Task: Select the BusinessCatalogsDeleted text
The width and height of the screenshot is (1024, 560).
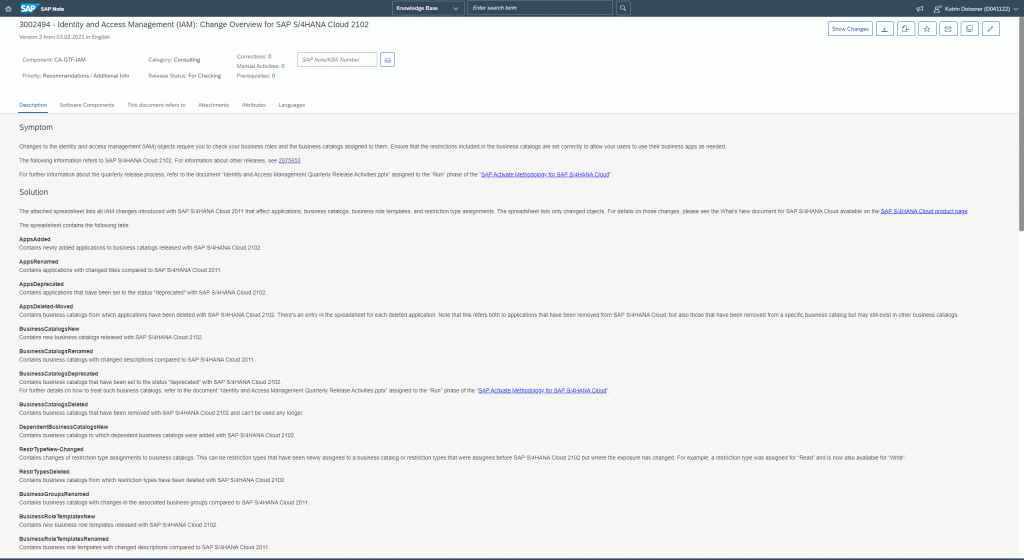Action: (x=53, y=405)
